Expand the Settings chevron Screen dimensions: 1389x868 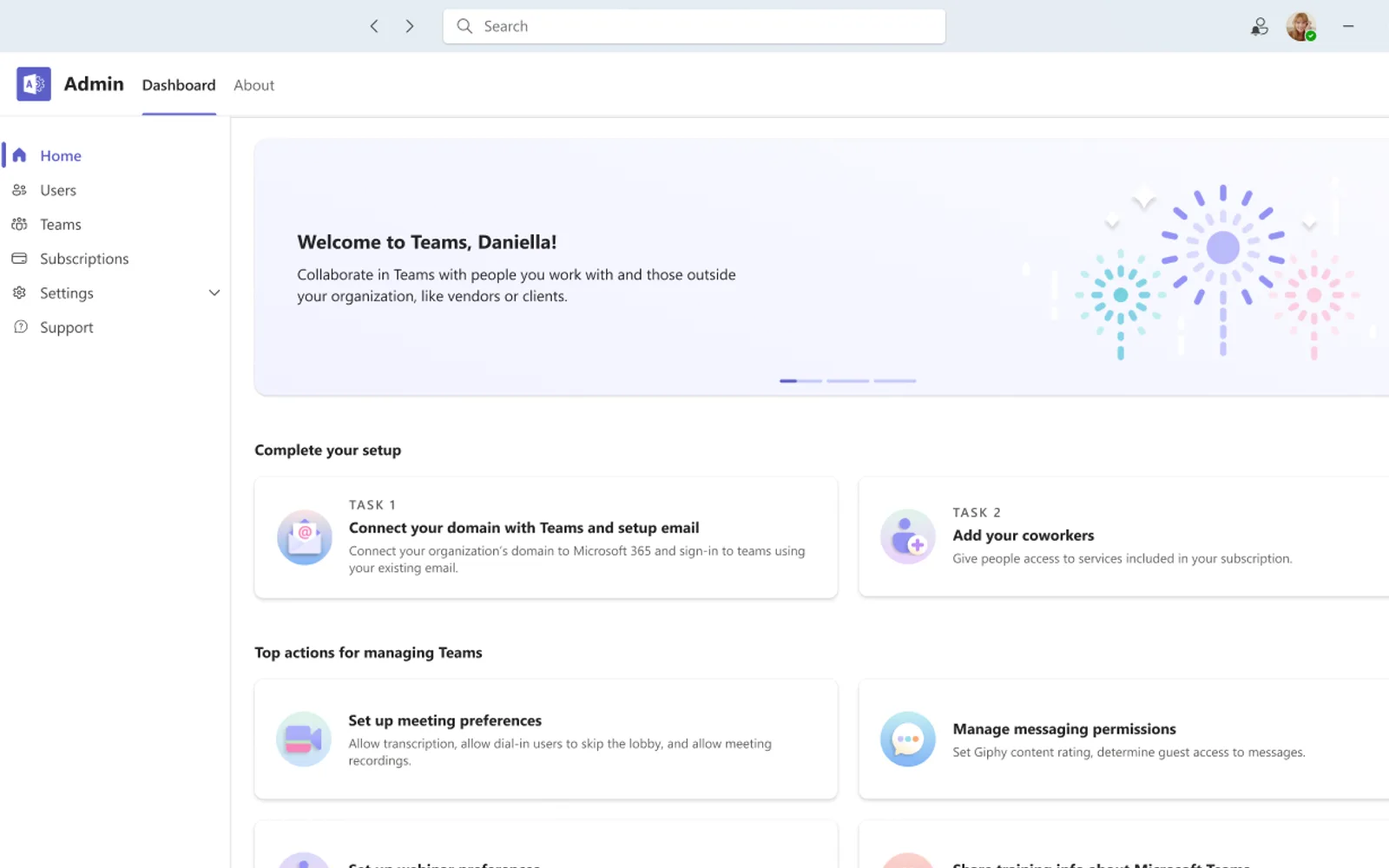tap(214, 293)
